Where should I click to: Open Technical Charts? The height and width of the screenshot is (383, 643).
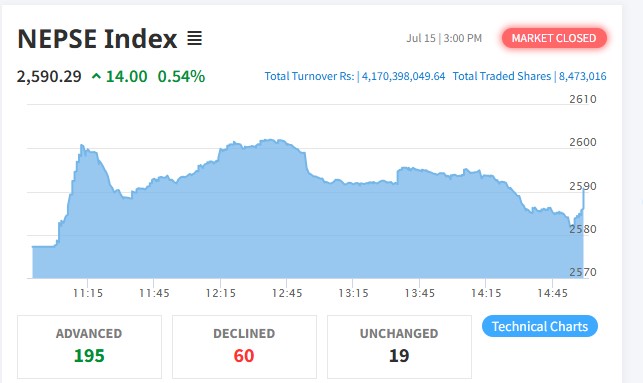pyautogui.click(x=540, y=326)
